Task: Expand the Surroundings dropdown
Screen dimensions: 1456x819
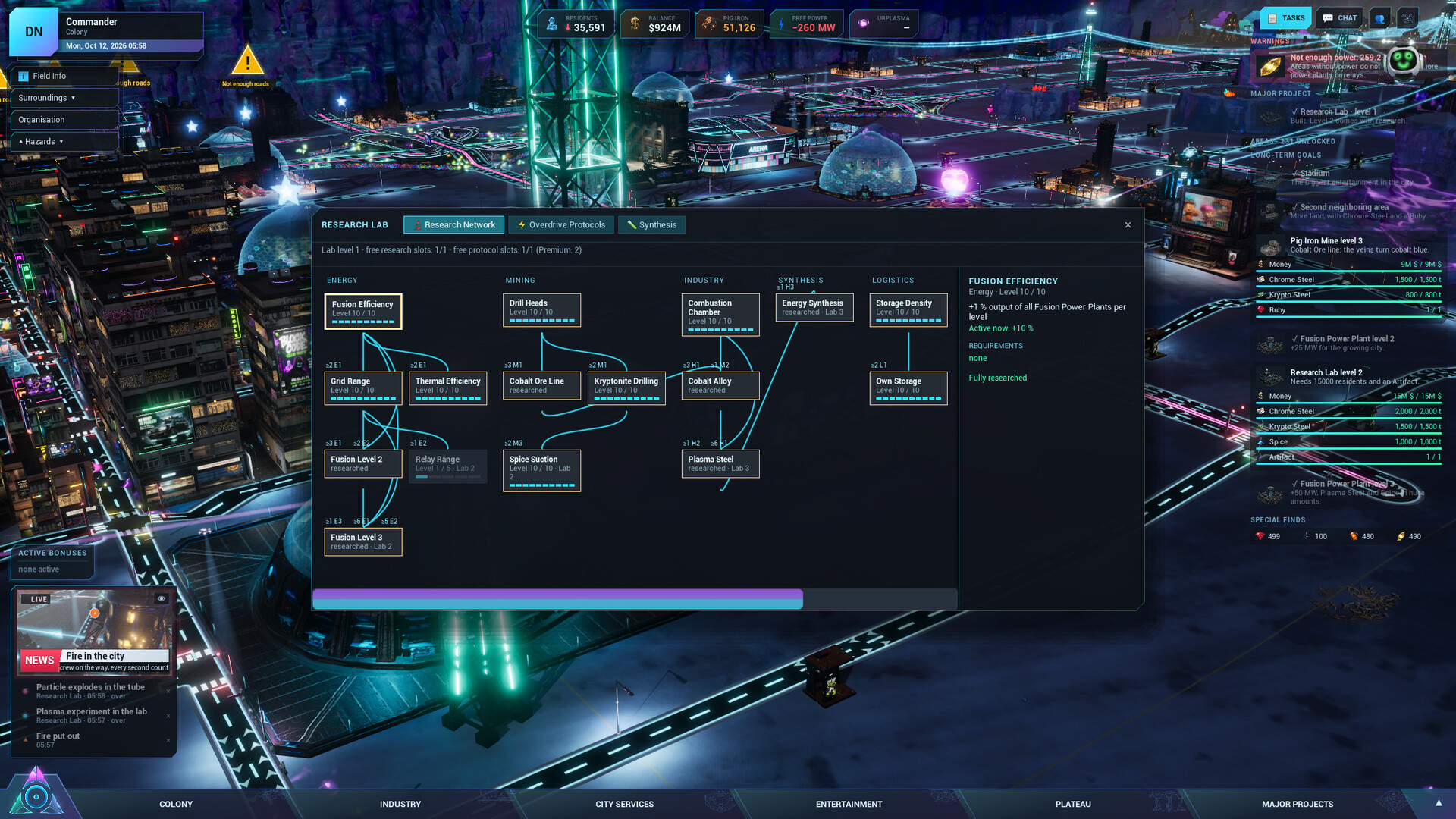Action: point(64,98)
